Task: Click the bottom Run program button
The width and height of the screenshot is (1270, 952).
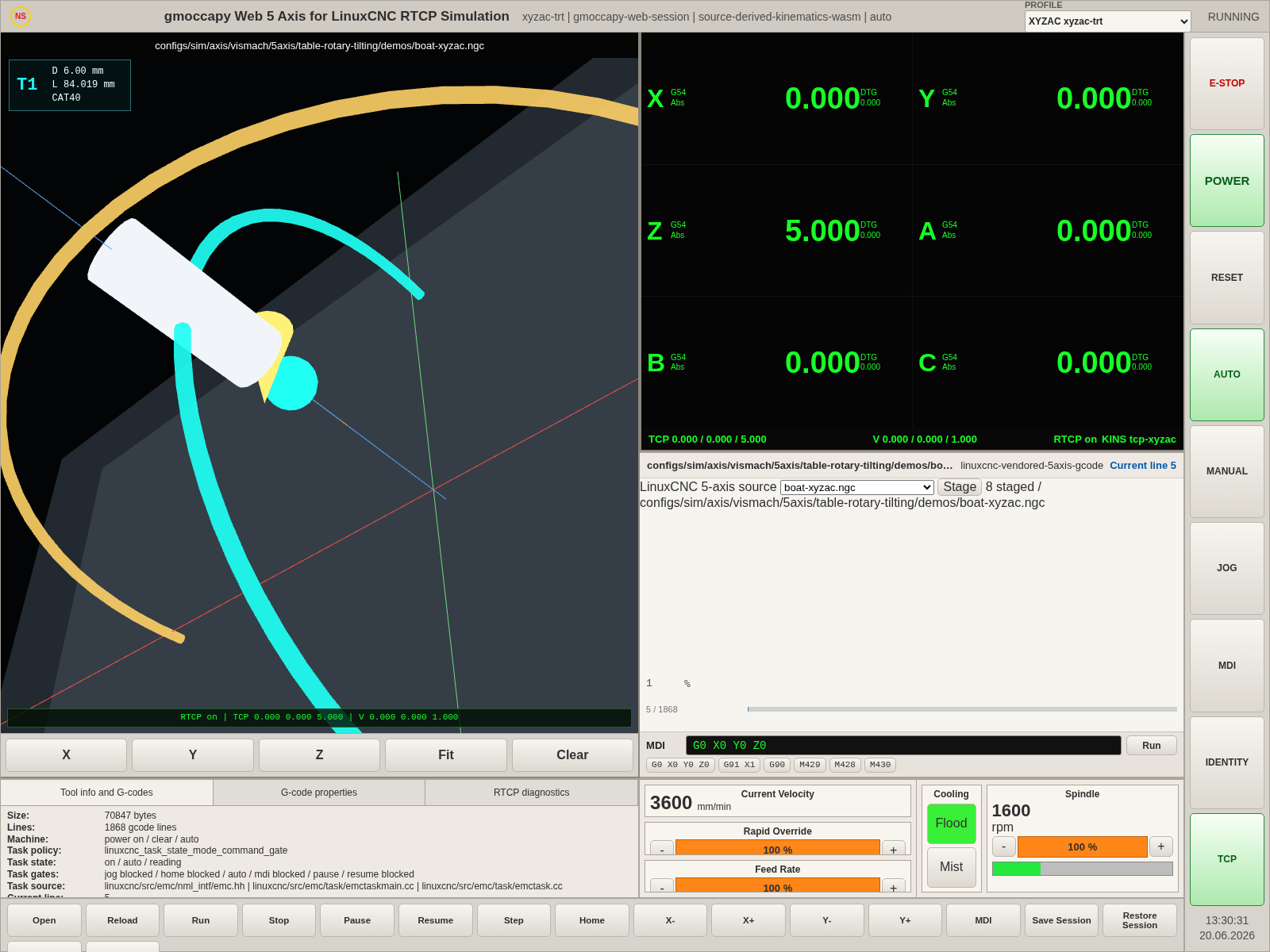Action: pyautogui.click(x=201, y=920)
